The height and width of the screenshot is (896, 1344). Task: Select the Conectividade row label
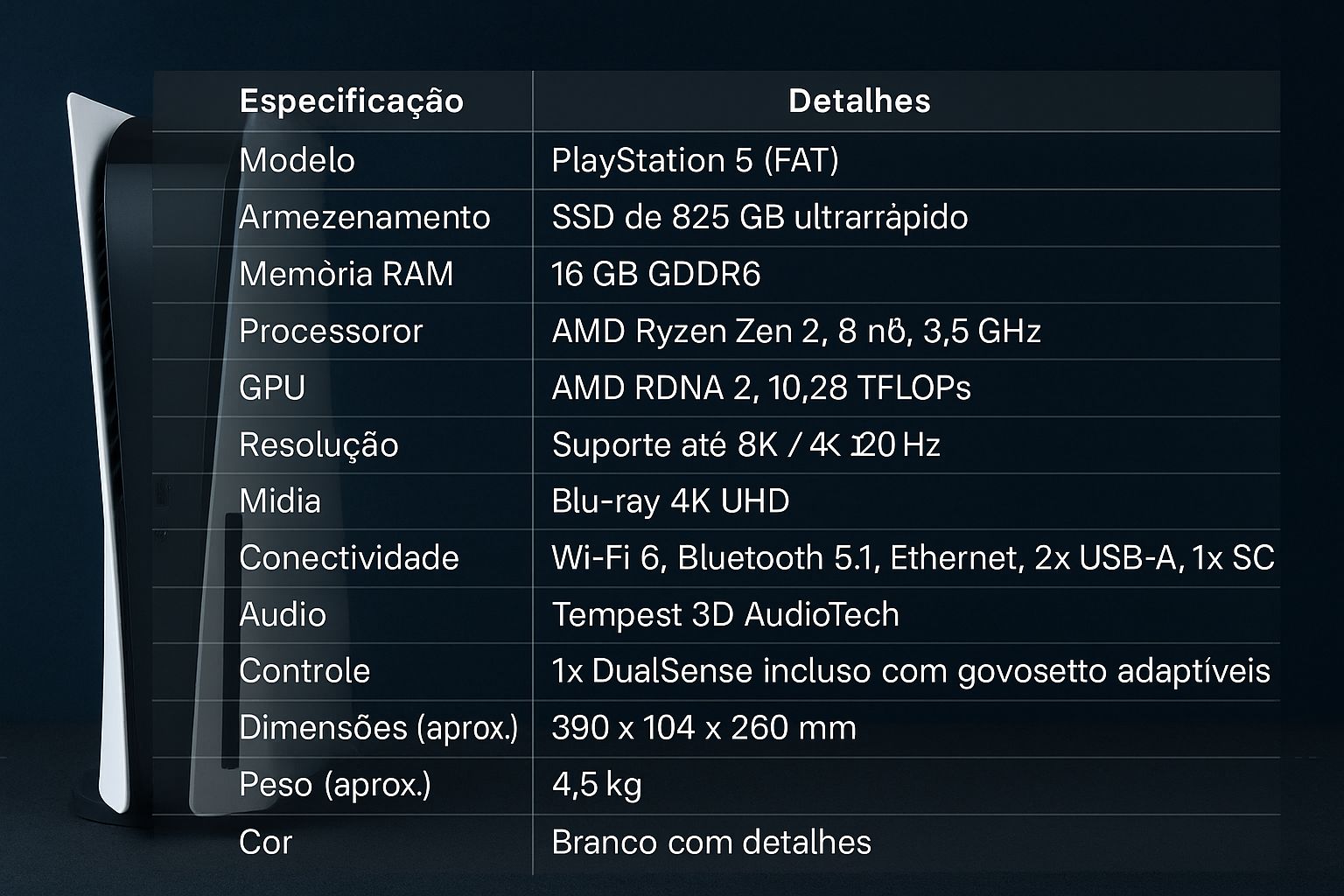348,558
